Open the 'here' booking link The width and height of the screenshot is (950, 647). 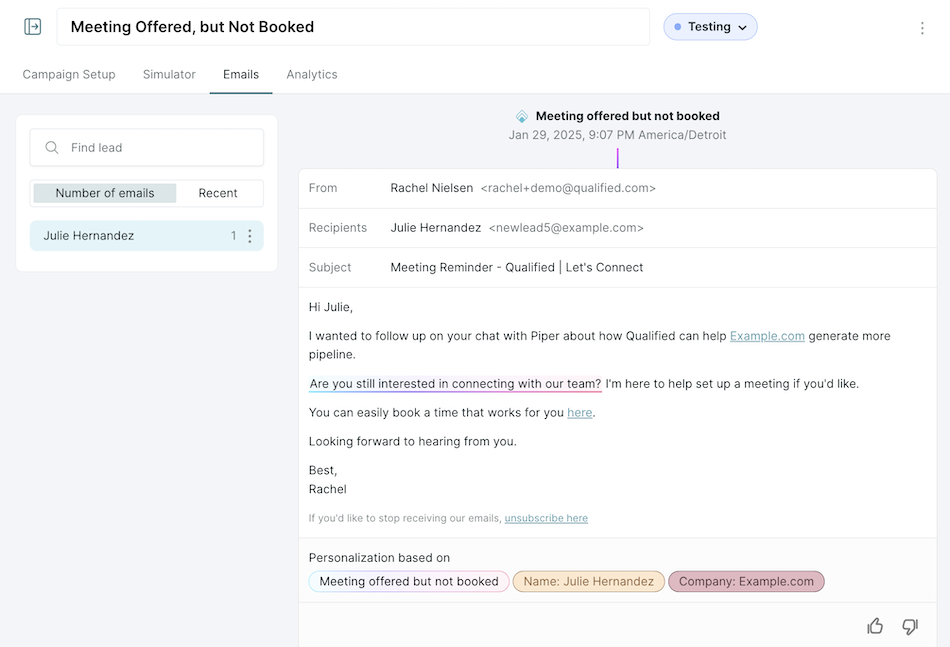(580, 413)
